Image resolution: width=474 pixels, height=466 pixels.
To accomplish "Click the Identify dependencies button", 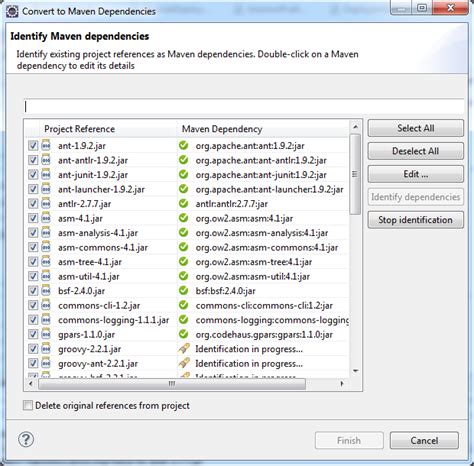I will (416, 197).
